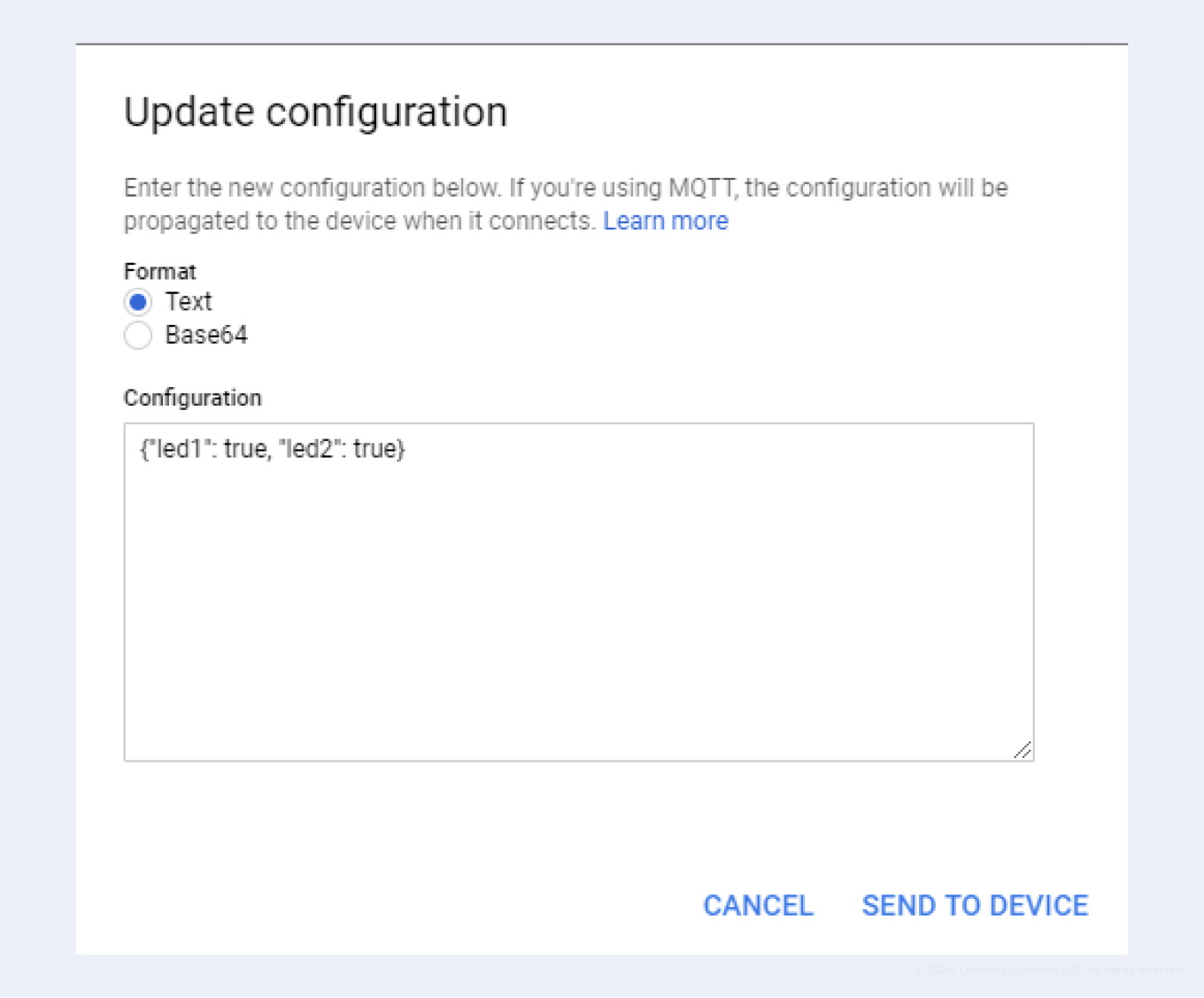Click the Update configuration dialog title
This screenshot has width=1204, height=998.
pyautogui.click(x=316, y=112)
